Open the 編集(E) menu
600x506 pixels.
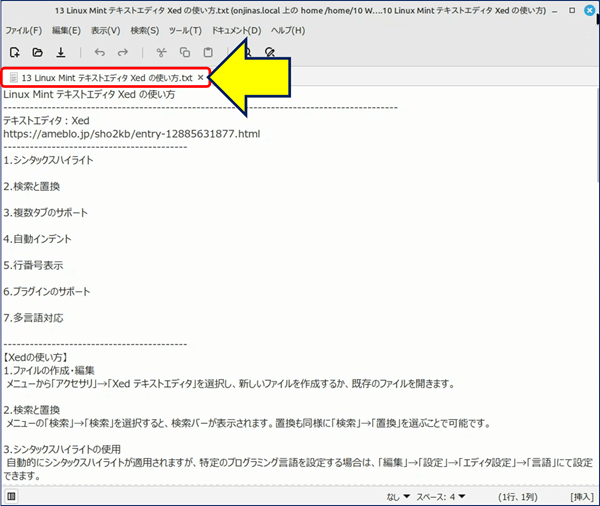point(66,31)
